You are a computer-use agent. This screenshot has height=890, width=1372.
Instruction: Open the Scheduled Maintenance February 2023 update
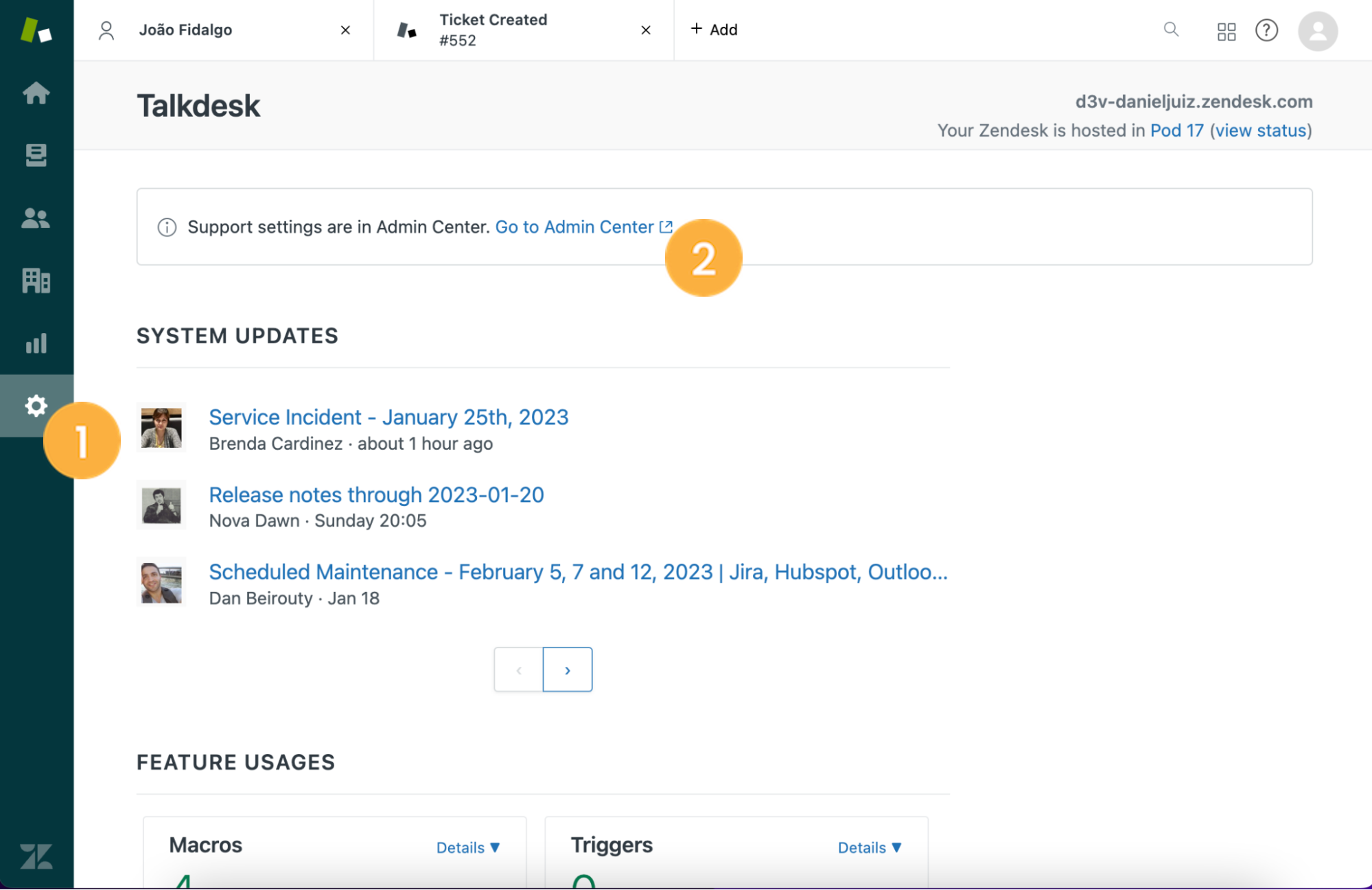(x=578, y=572)
